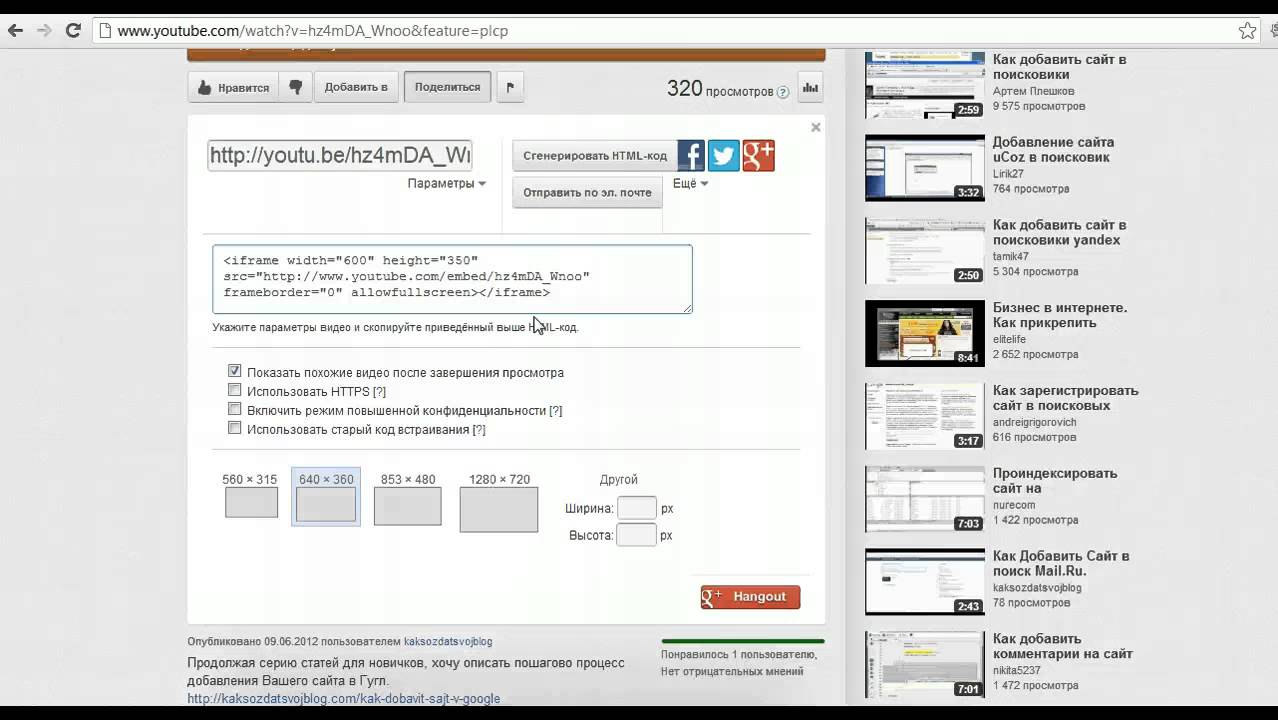This screenshot has width=1278, height=720.
Task: Open video thumbnail with 7:03 duration
Action: 925,499
